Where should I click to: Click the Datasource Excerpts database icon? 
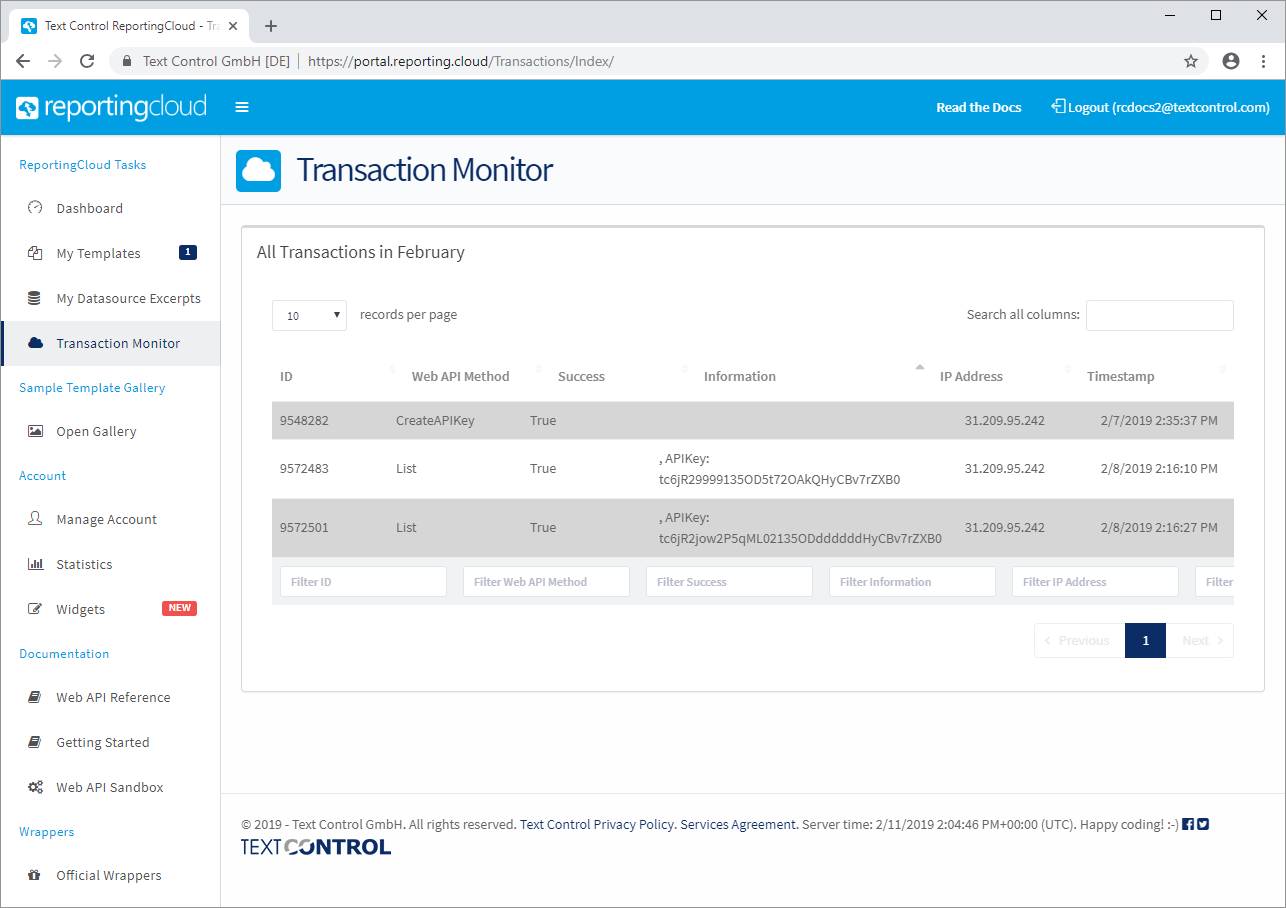(35, 298)
